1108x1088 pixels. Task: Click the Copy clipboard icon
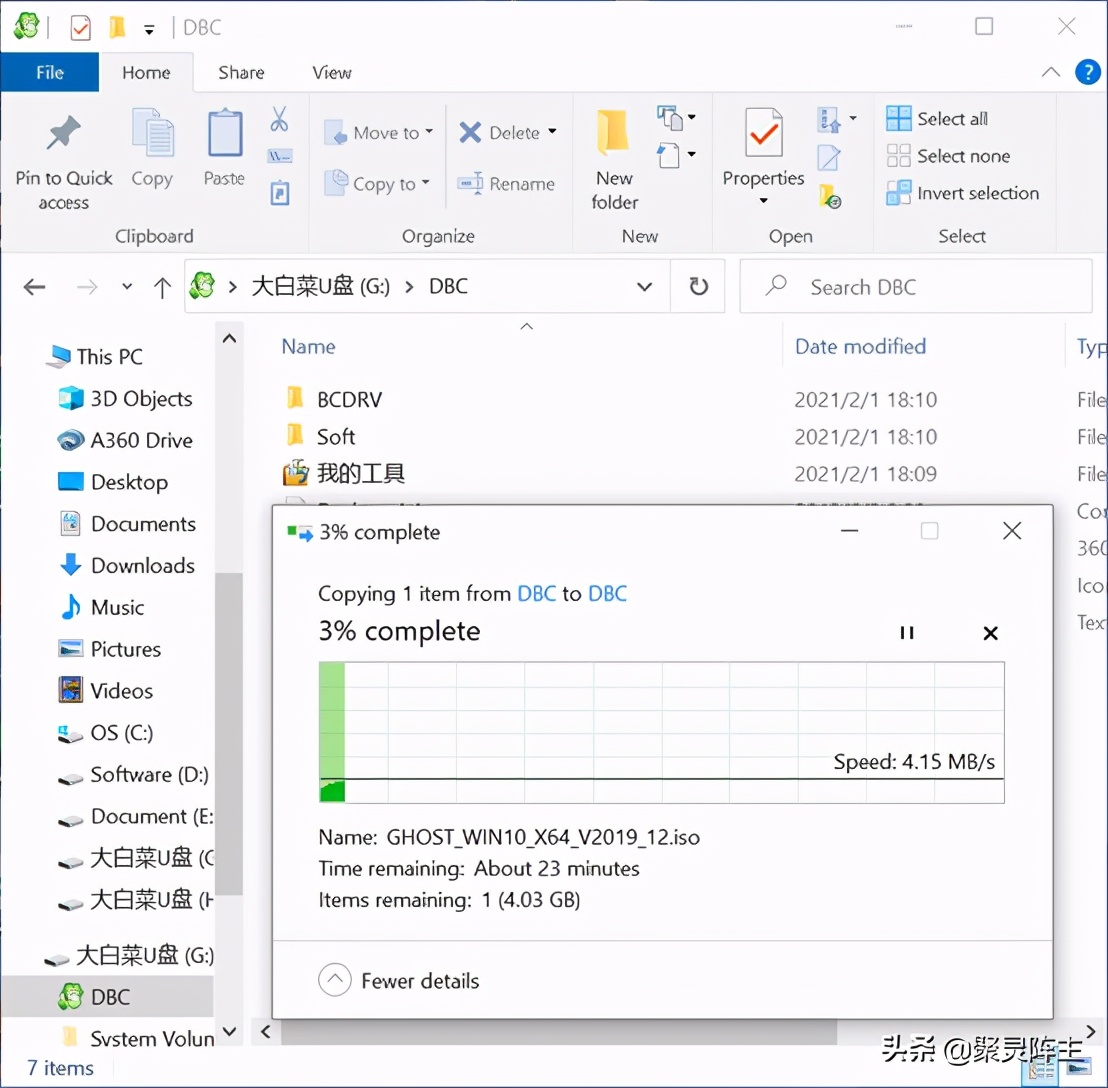pos(153,133)
